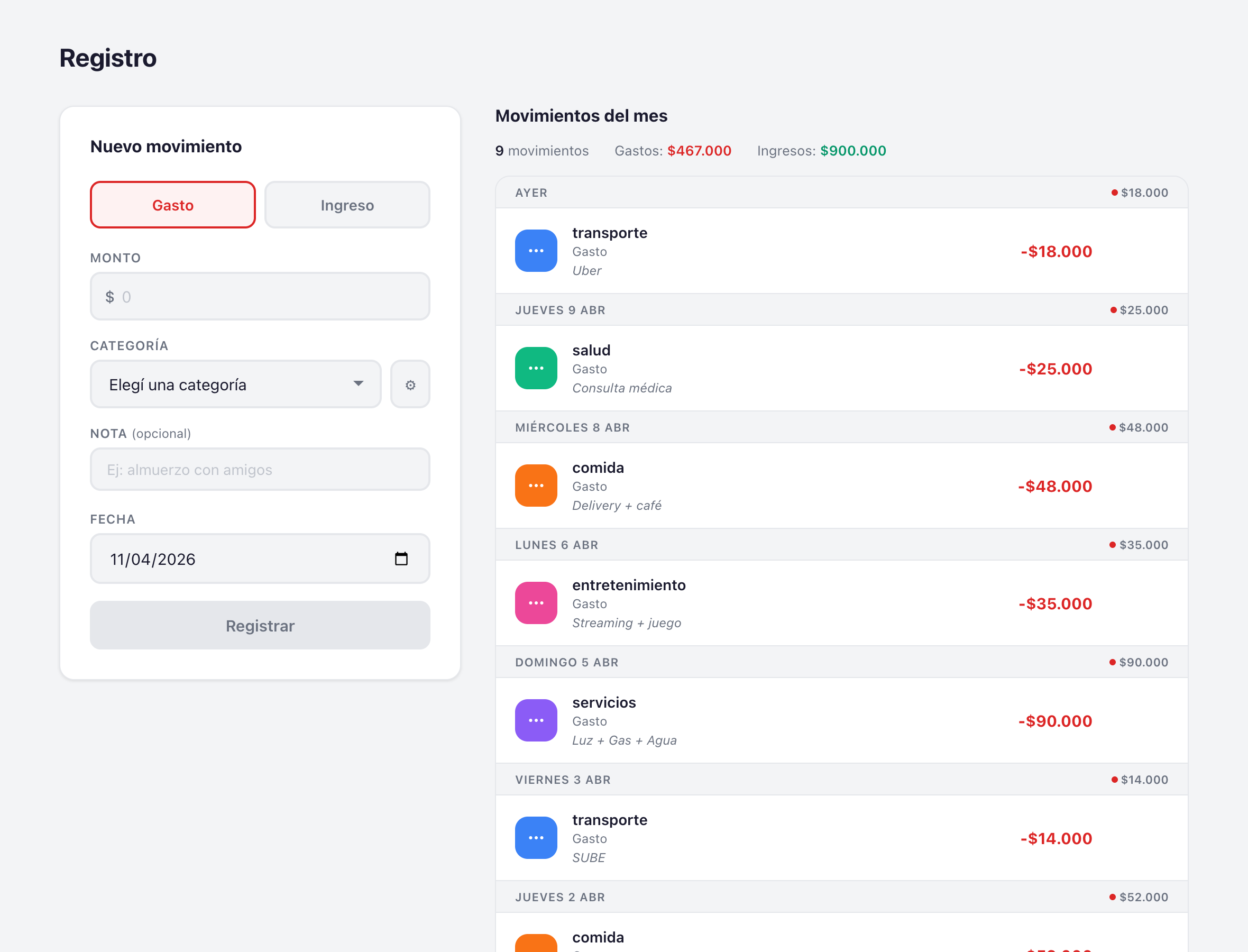The height and width of the screenshot is (952, 1248).
Task: Click the blue icon beside the Uber transport expense
Action: [535, 251]
